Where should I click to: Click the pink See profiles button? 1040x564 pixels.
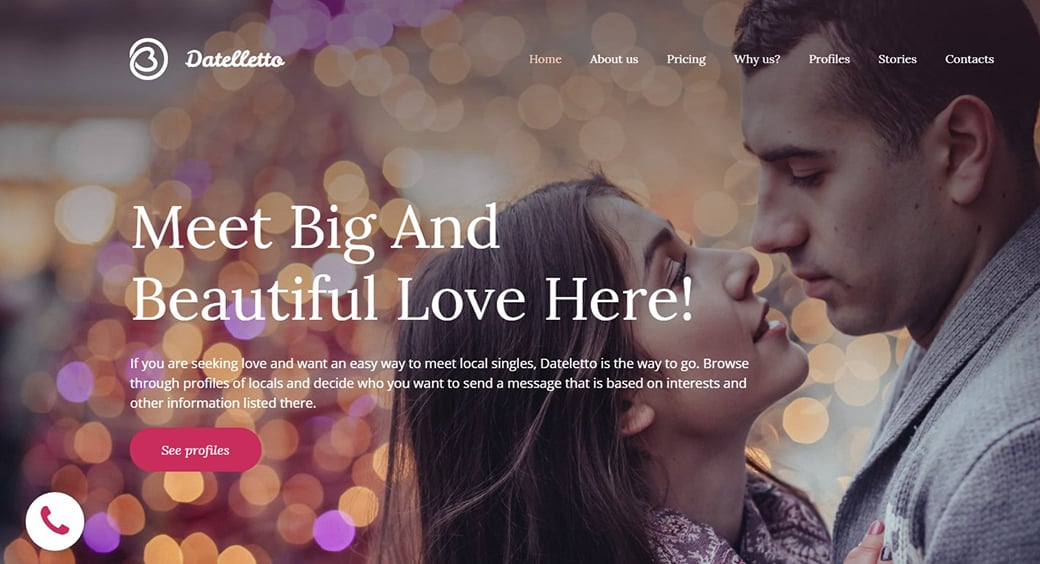point(196,450)
